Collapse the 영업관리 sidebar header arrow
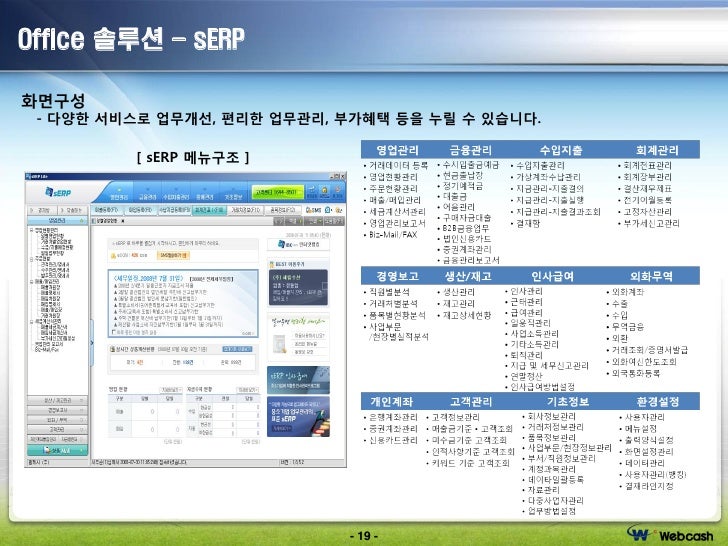Screen dimensions: 728x546 (81, 221)
